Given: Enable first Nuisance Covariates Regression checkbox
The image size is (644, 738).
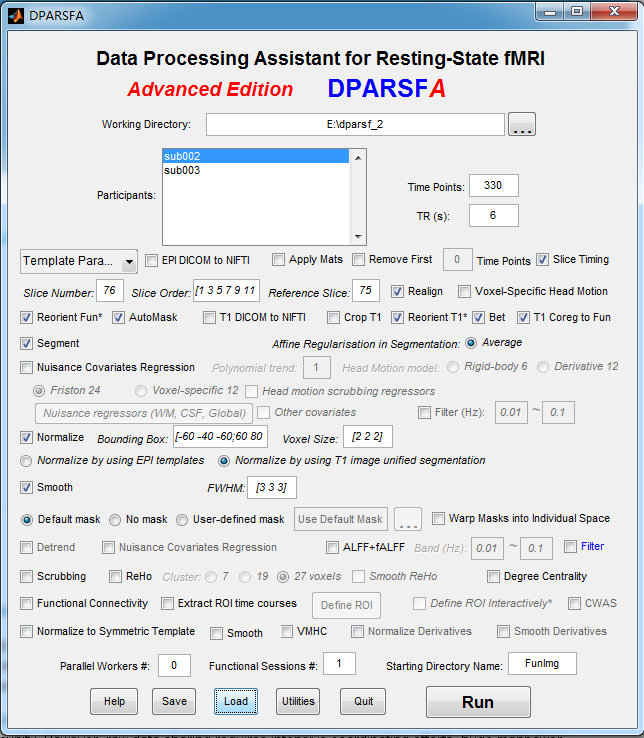Looking at the screenshot, I should click(26, 367).
